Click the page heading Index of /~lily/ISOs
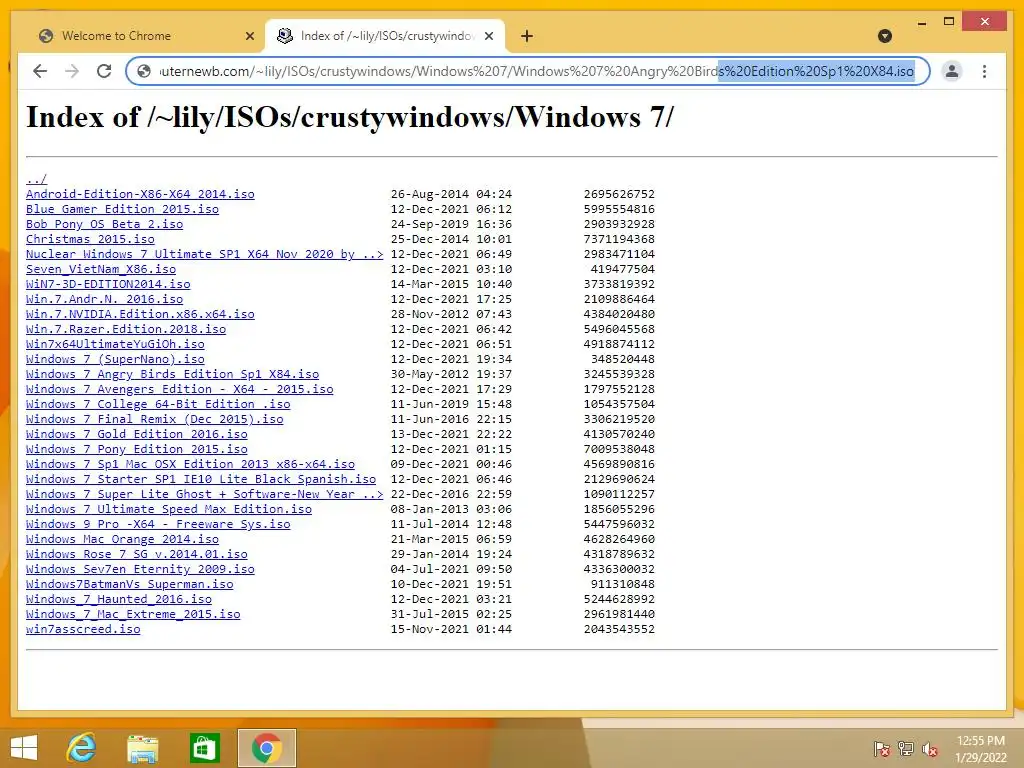1024x768 pixels. [349, 118]
